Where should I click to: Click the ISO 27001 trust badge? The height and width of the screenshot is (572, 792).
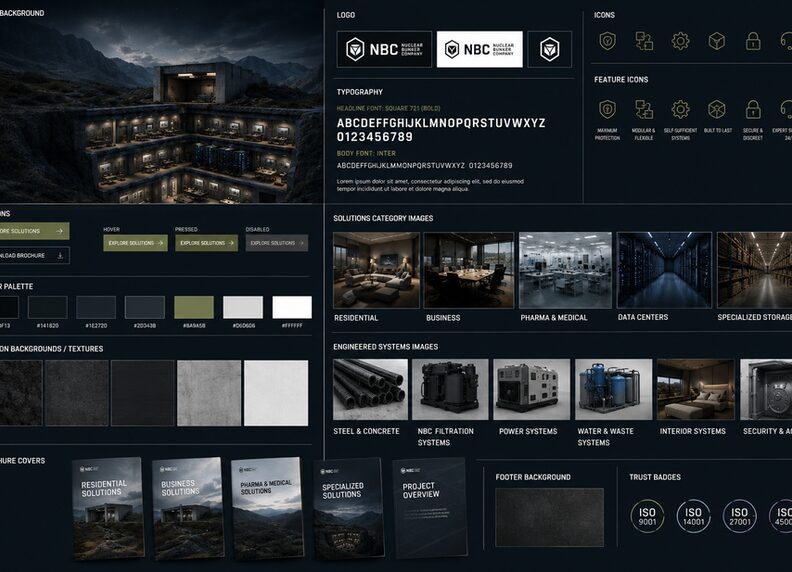coord(739,516)
